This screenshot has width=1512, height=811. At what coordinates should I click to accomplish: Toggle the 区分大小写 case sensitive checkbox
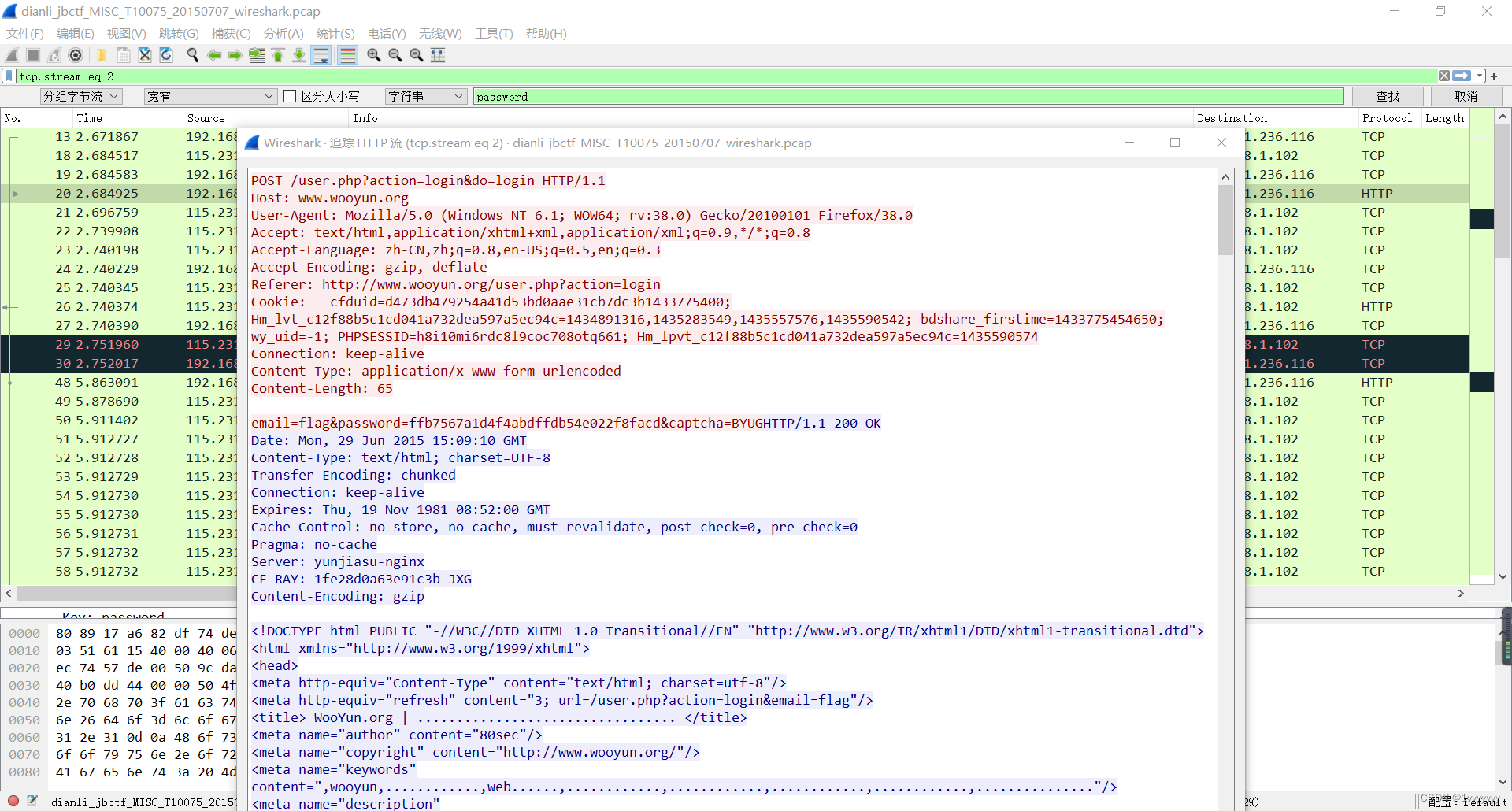pos(290,96)
